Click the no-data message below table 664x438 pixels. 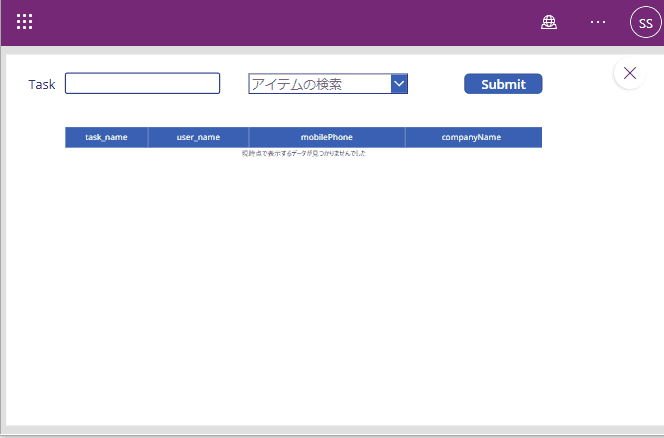coord(303,153)
